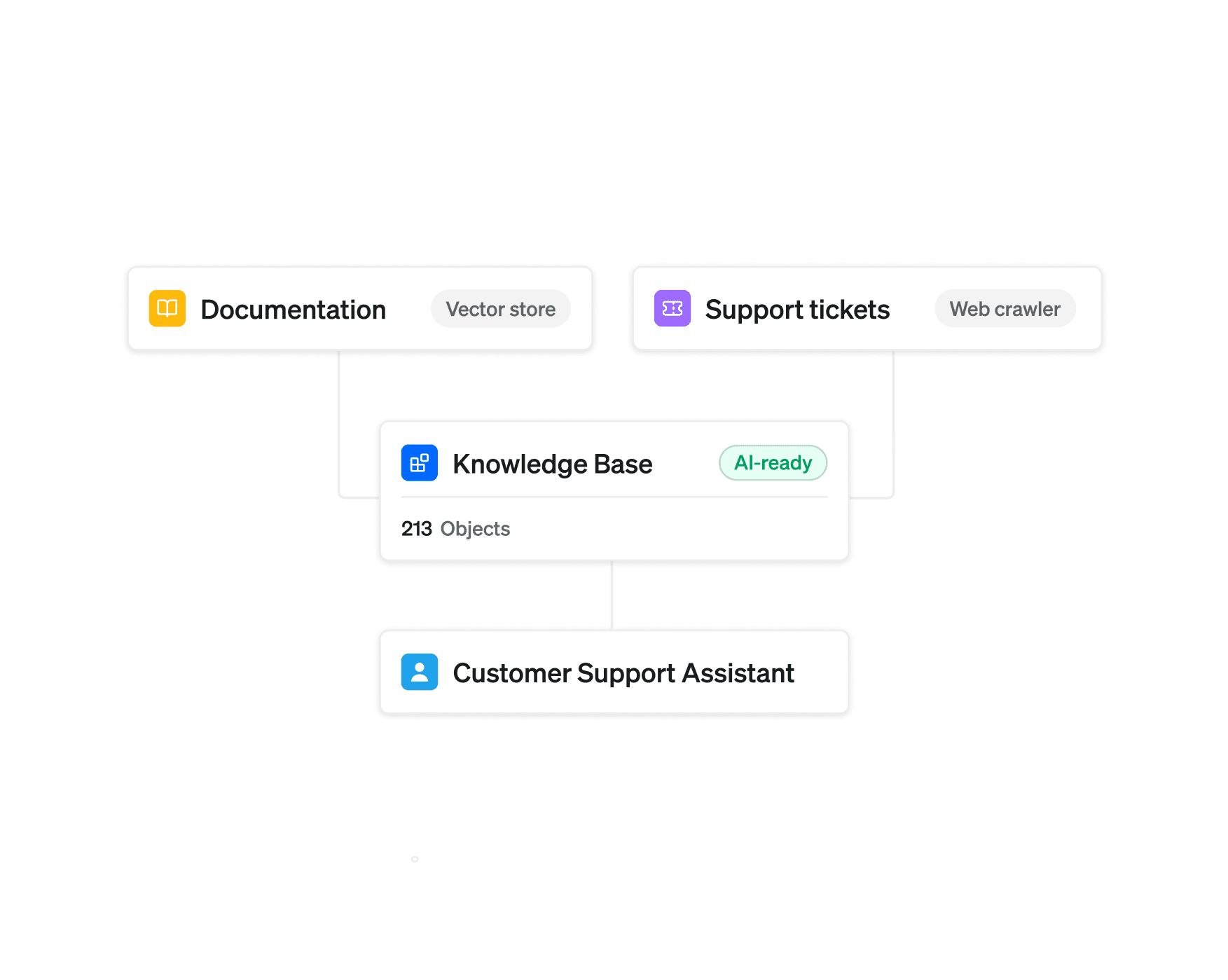The image size is (1228, 980).
Task: Select connector line descending from Documentation card
Action: pyautogui.click(x=340, y=424)
